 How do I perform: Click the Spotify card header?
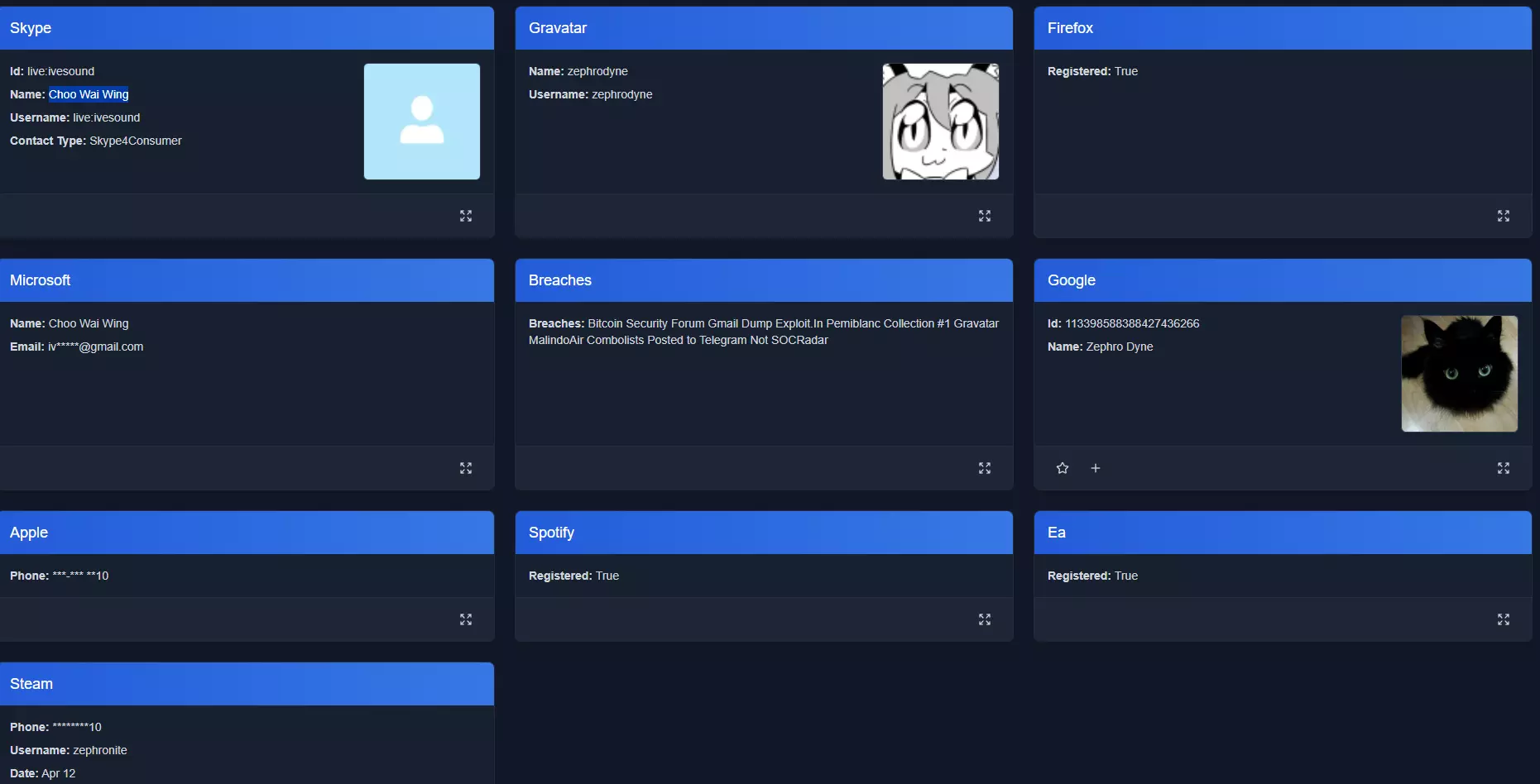coord(764,533)
